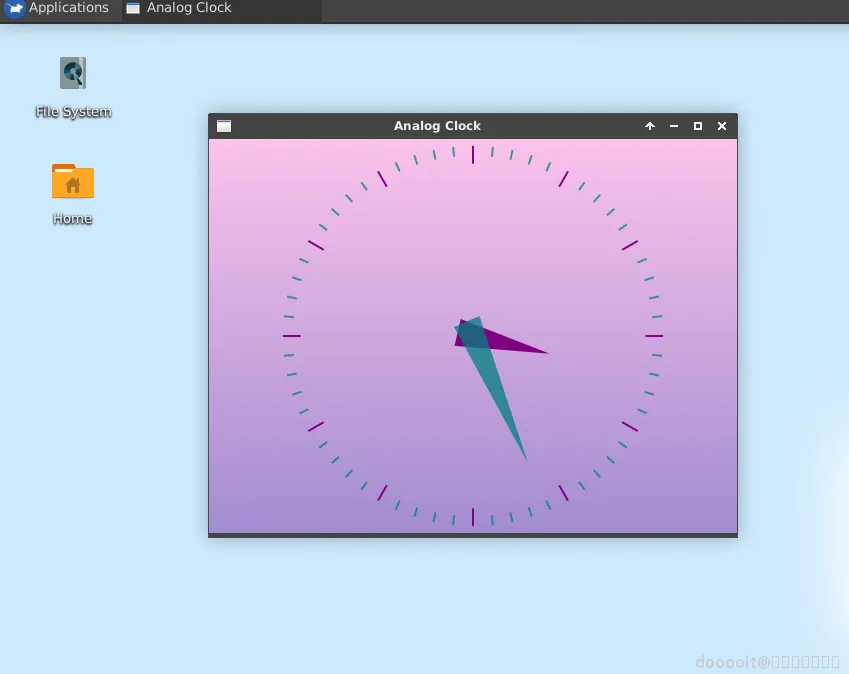Maximize the Analog Clock window
This screenshot has height=674, width=849.
697,126
